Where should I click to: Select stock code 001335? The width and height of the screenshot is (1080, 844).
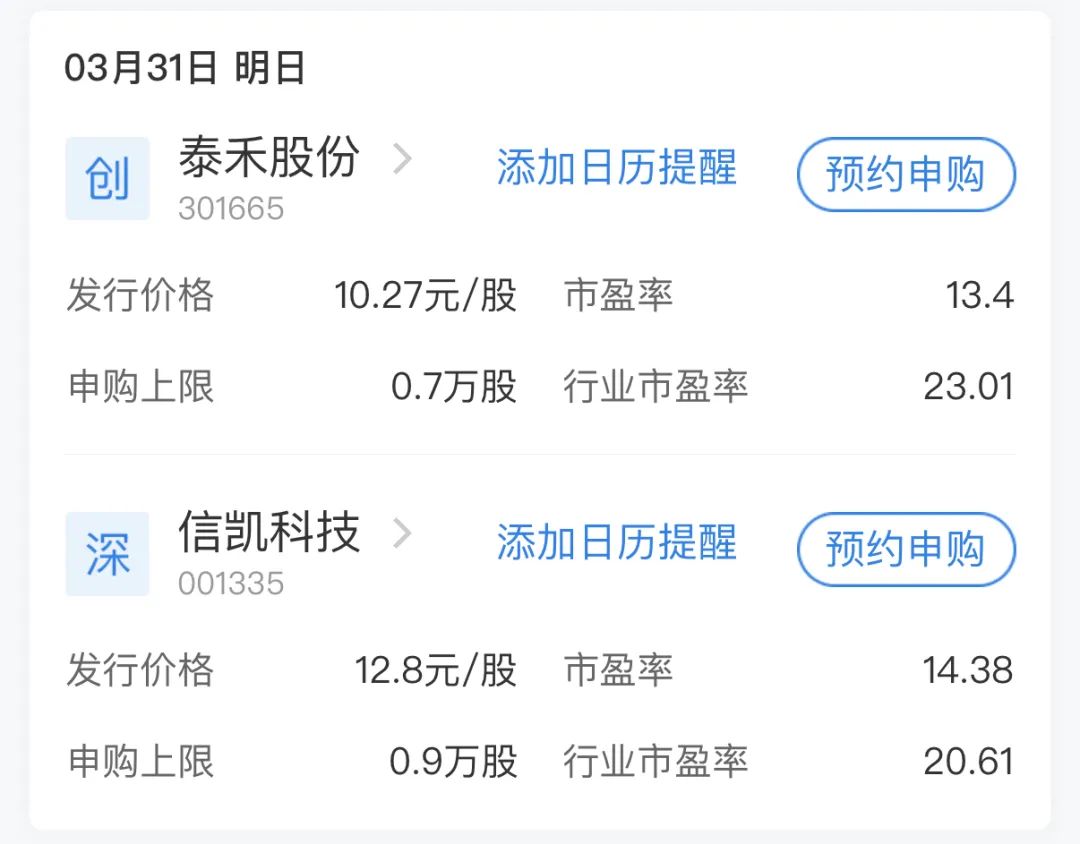point(231,583)
